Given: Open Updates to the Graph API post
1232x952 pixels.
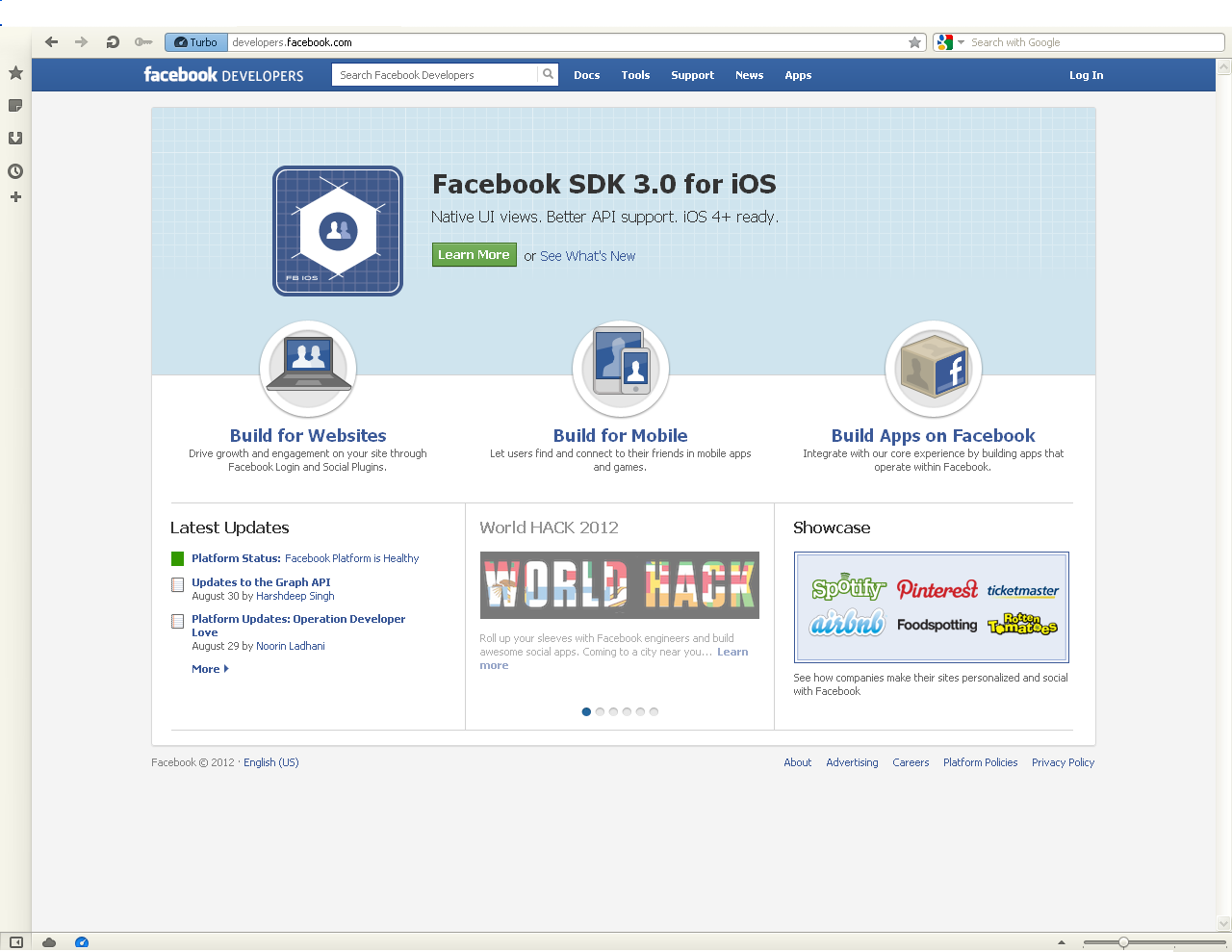Looking at the screenshot, I should coord(261,582).
